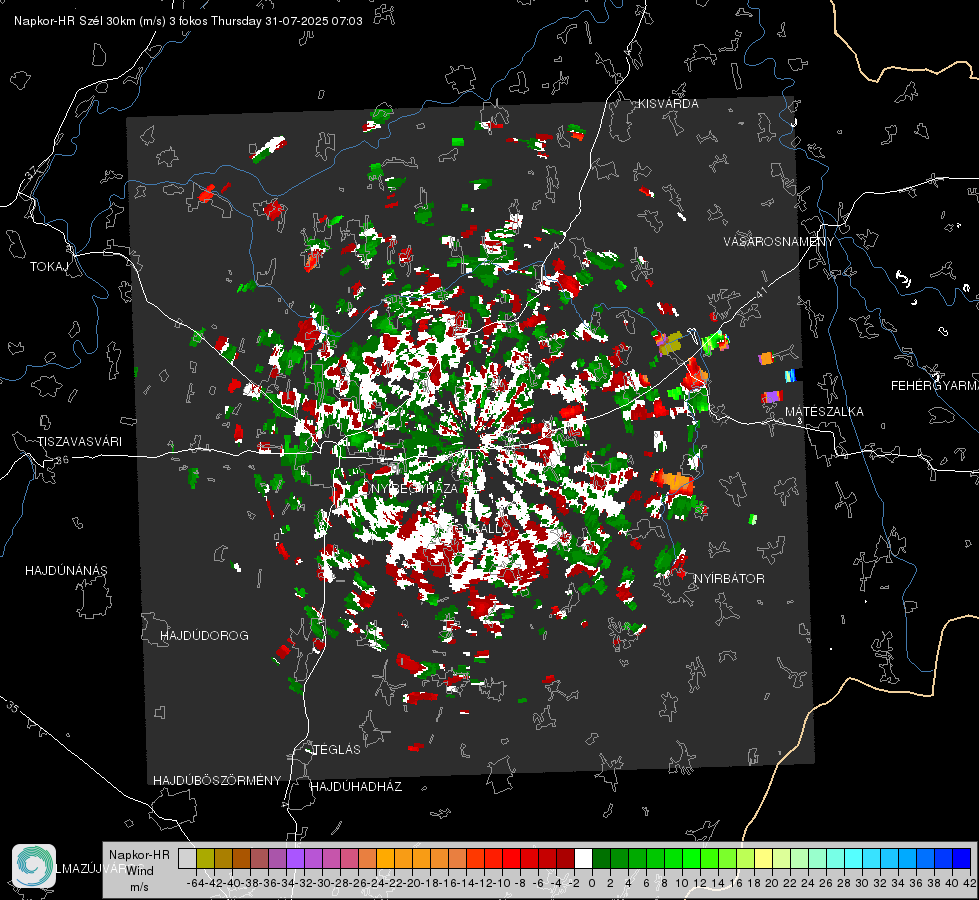Select the FEHÉRGYARMAT city label

point(935,386)
